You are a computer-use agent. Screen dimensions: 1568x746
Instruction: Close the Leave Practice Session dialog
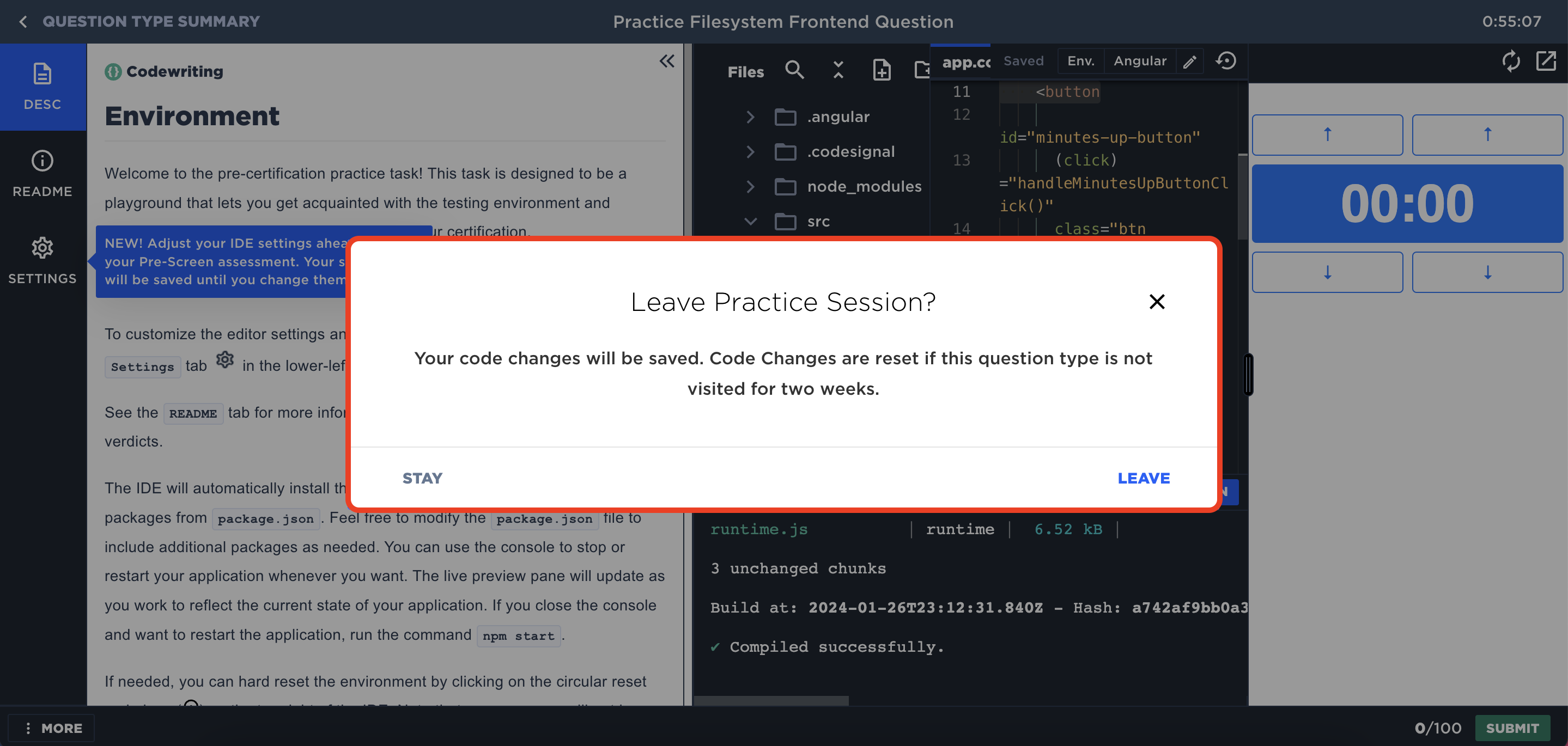(x=1157, y=301)
